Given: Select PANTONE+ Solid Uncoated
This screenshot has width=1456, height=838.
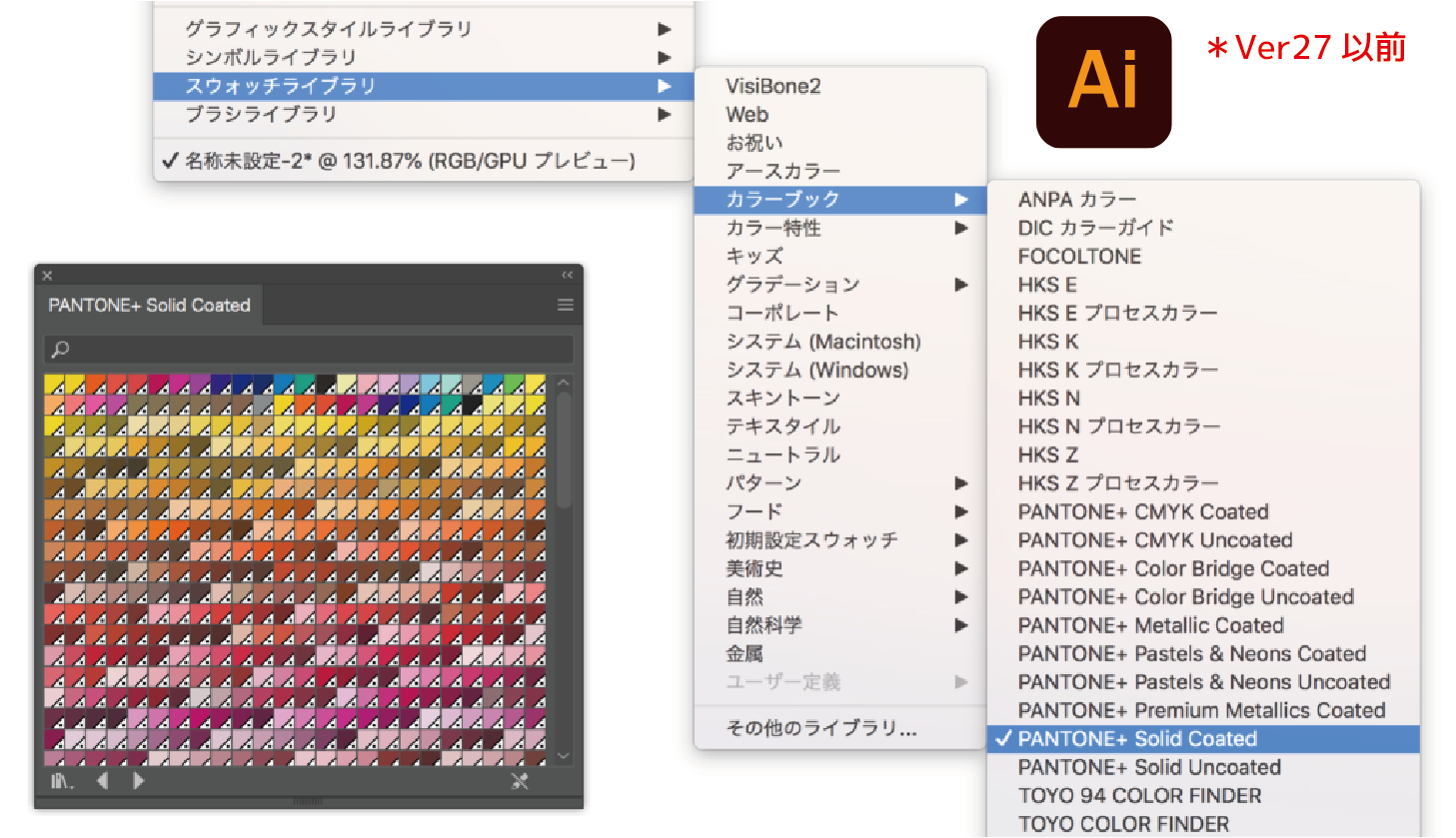Looking at the screenshot, I should tap(1203, 767).
